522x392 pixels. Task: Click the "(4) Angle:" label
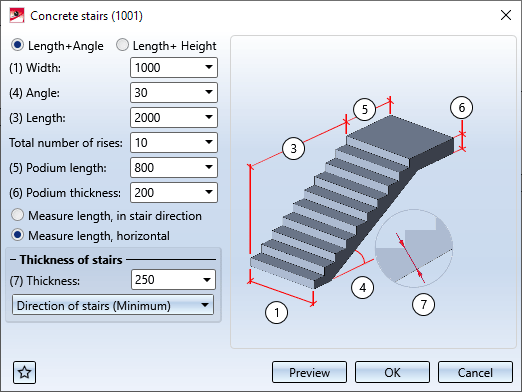click(34, 93)
